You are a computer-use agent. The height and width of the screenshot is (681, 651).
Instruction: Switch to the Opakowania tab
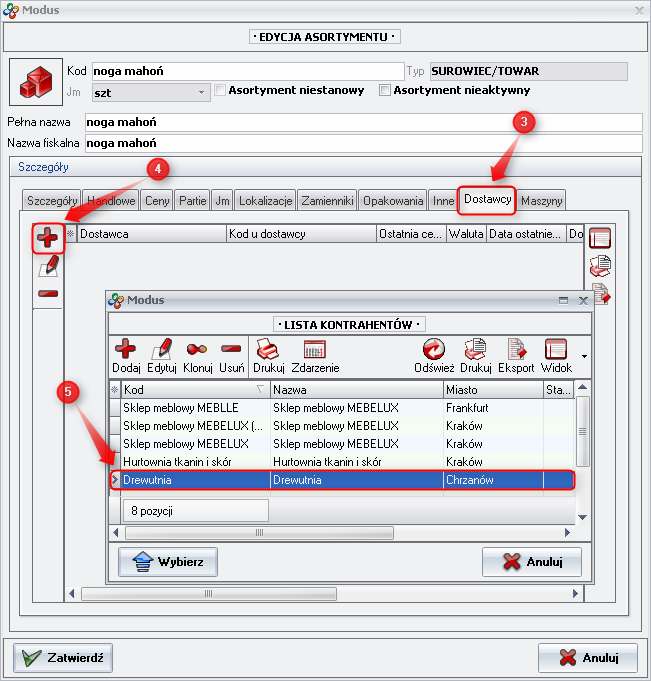[x=393, y=201]
